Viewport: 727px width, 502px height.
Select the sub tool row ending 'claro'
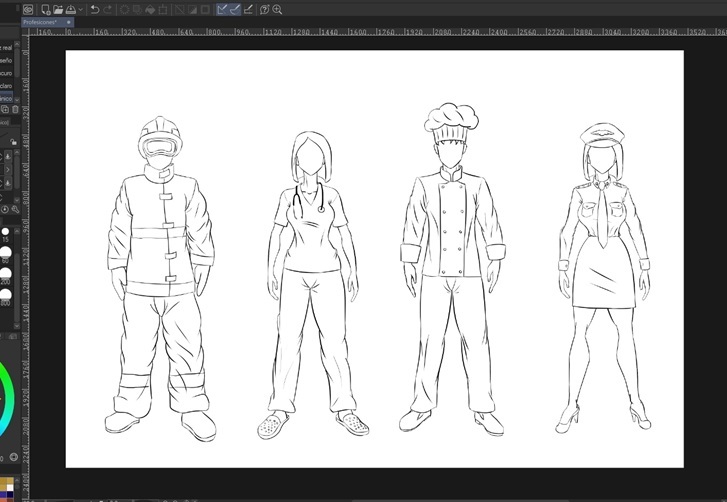(6, 86)
